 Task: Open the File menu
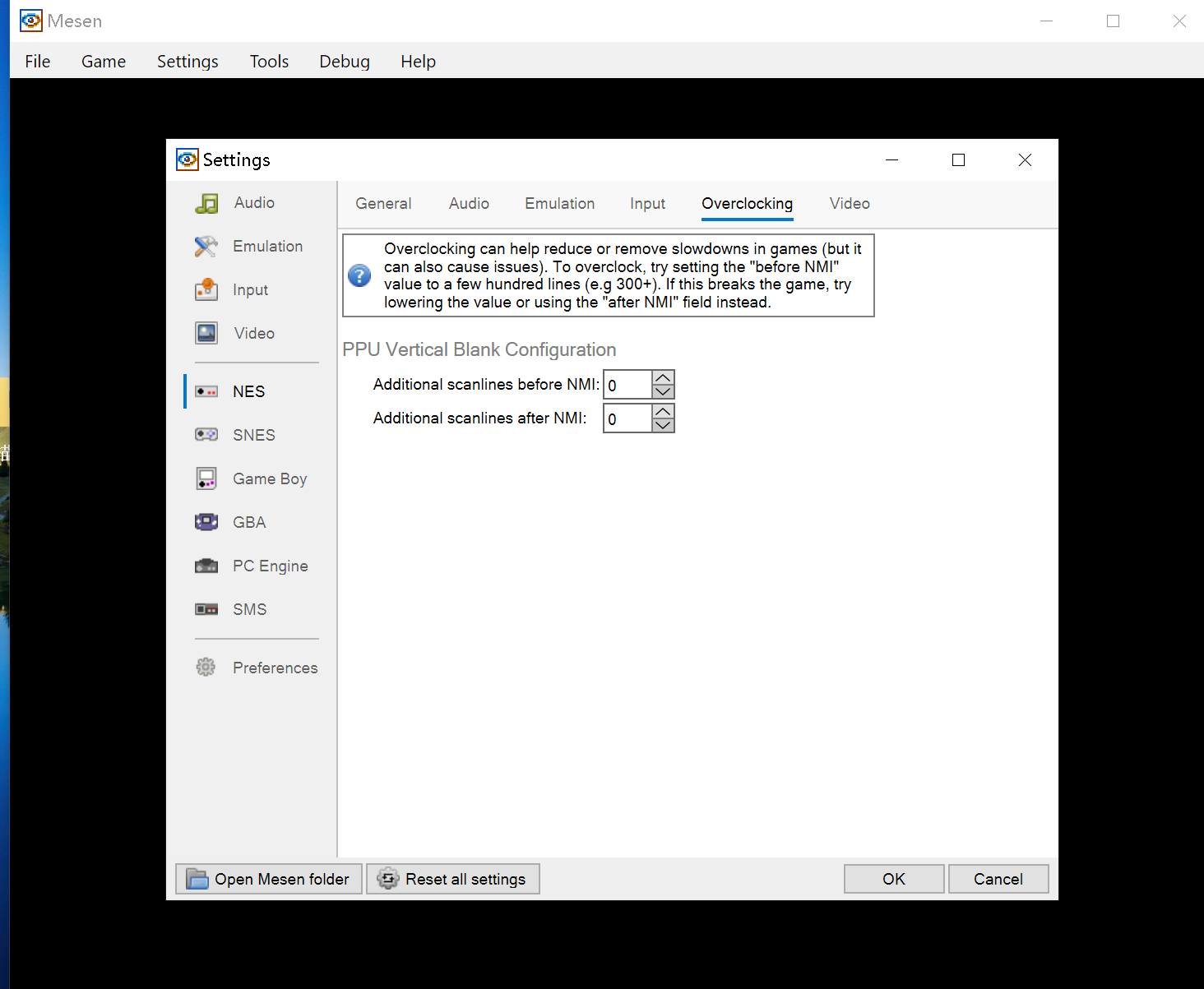[x=38, y=62]
